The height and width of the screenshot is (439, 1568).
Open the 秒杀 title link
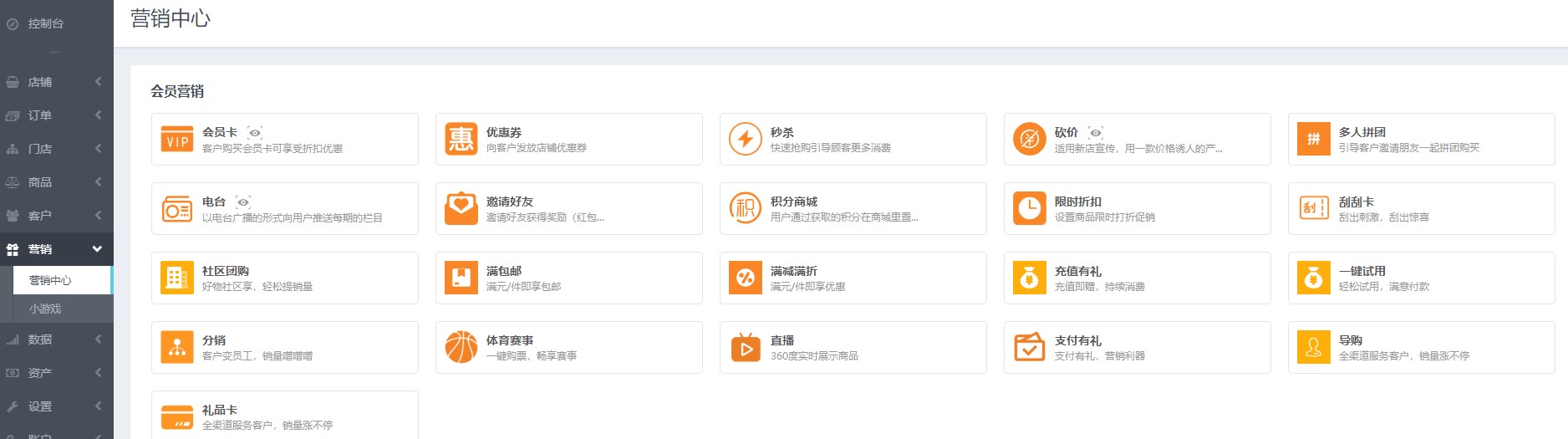coord(782,132)
